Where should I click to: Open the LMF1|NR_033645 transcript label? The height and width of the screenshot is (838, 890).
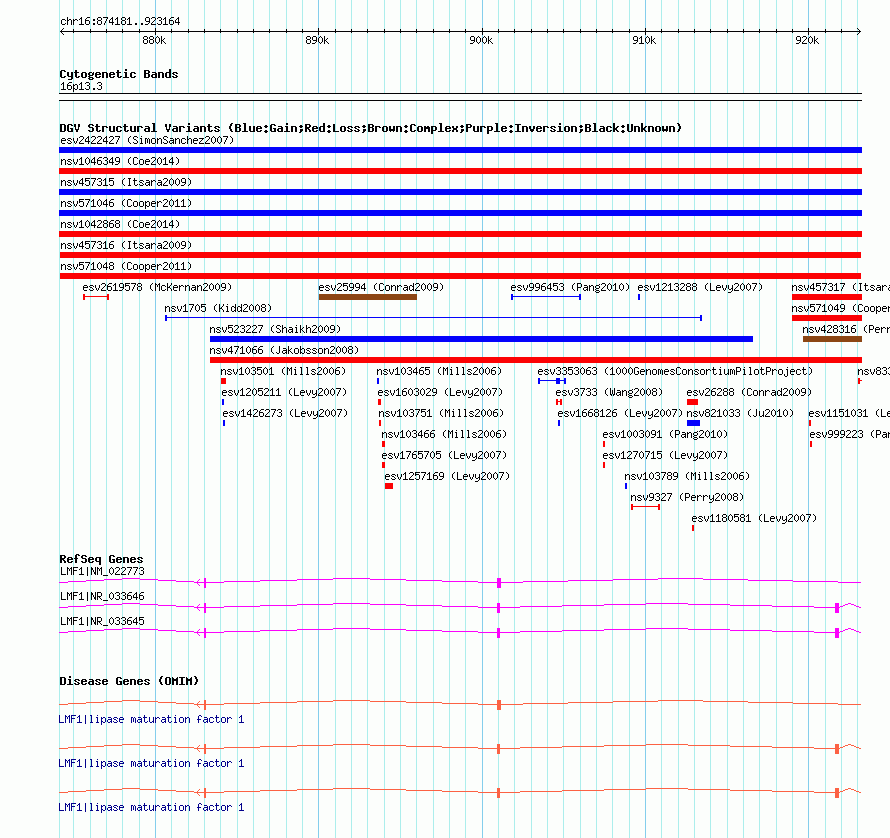click(102, 621)
